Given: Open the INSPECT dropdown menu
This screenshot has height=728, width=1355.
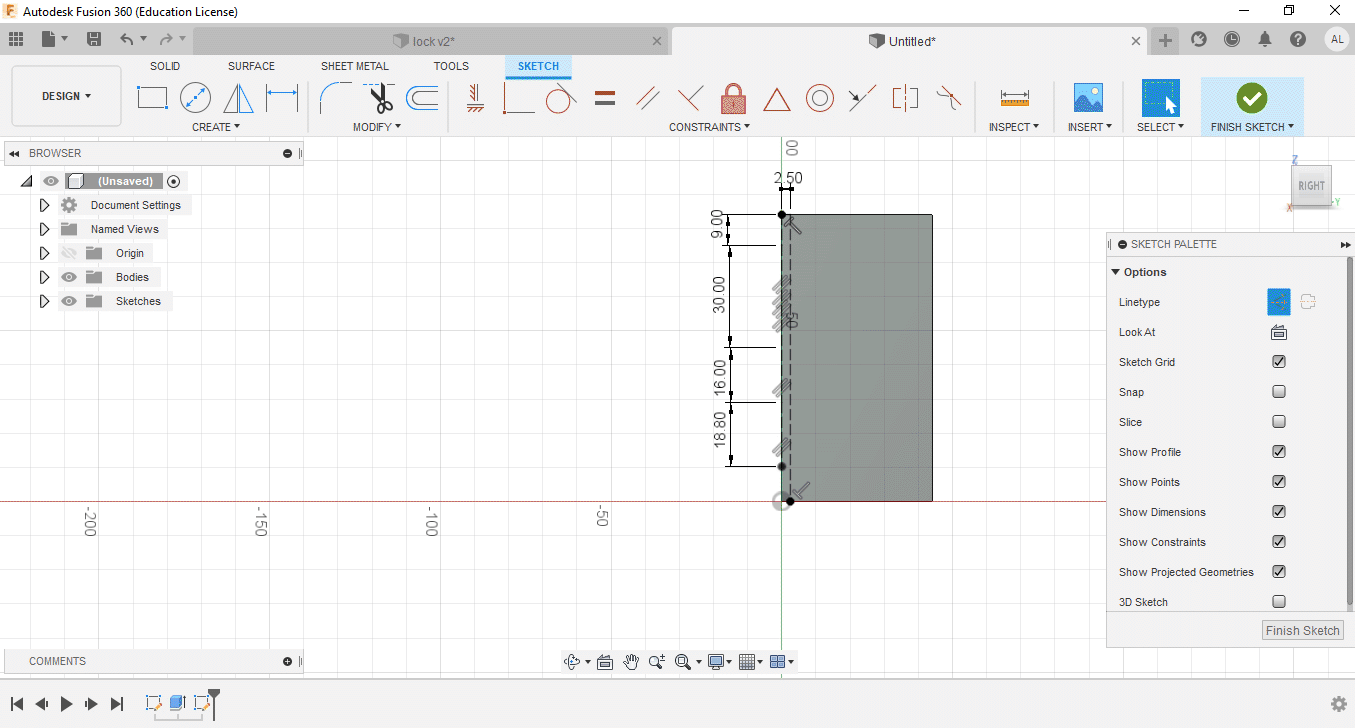Looking at the screenshot, I should [x=1014, y=127].
